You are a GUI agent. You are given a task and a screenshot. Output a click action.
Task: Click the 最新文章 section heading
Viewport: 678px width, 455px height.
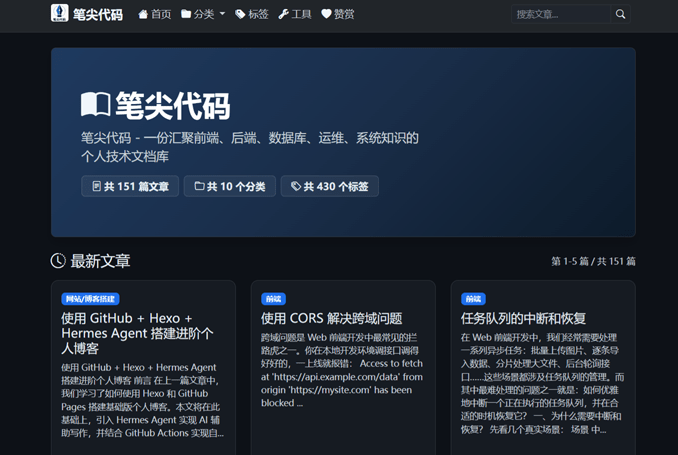coord(100,261)
